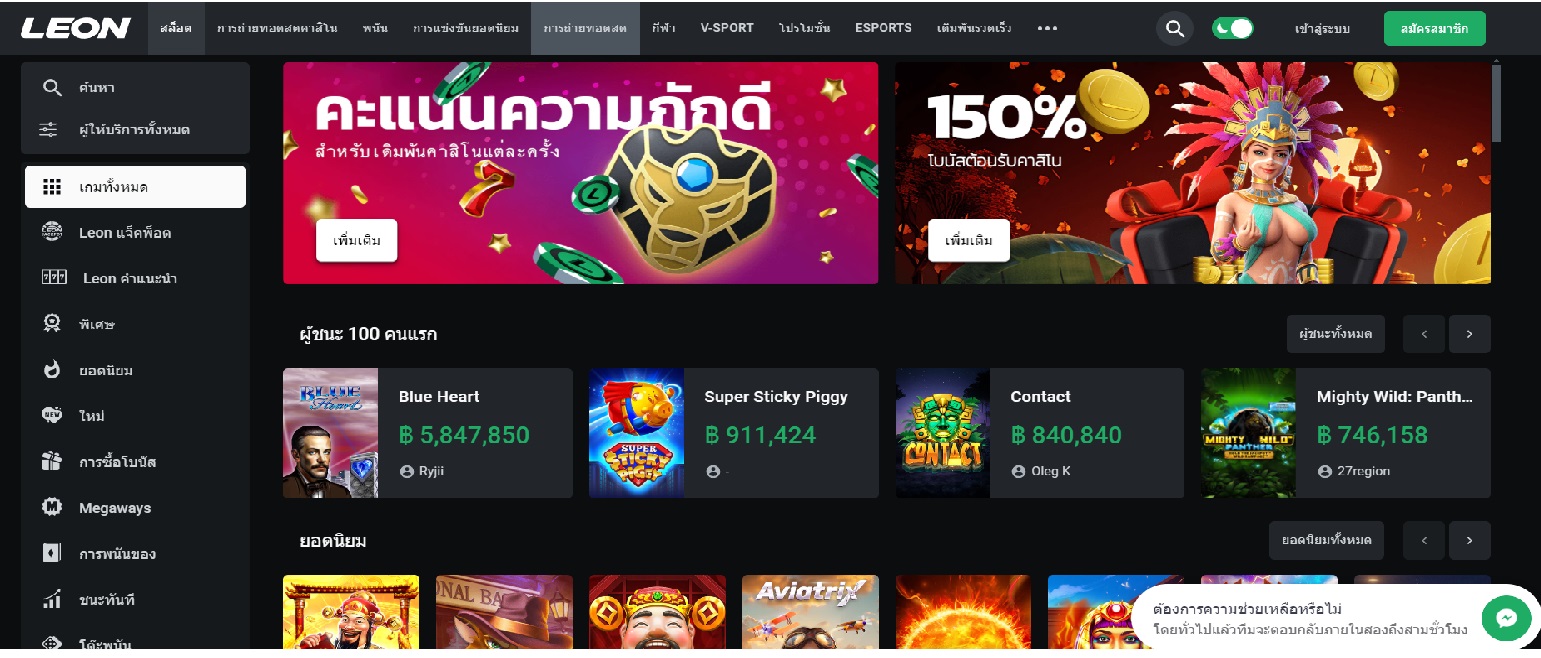Toggle the theme switch in header
Screen dimensions: 1541x658
1232,28
